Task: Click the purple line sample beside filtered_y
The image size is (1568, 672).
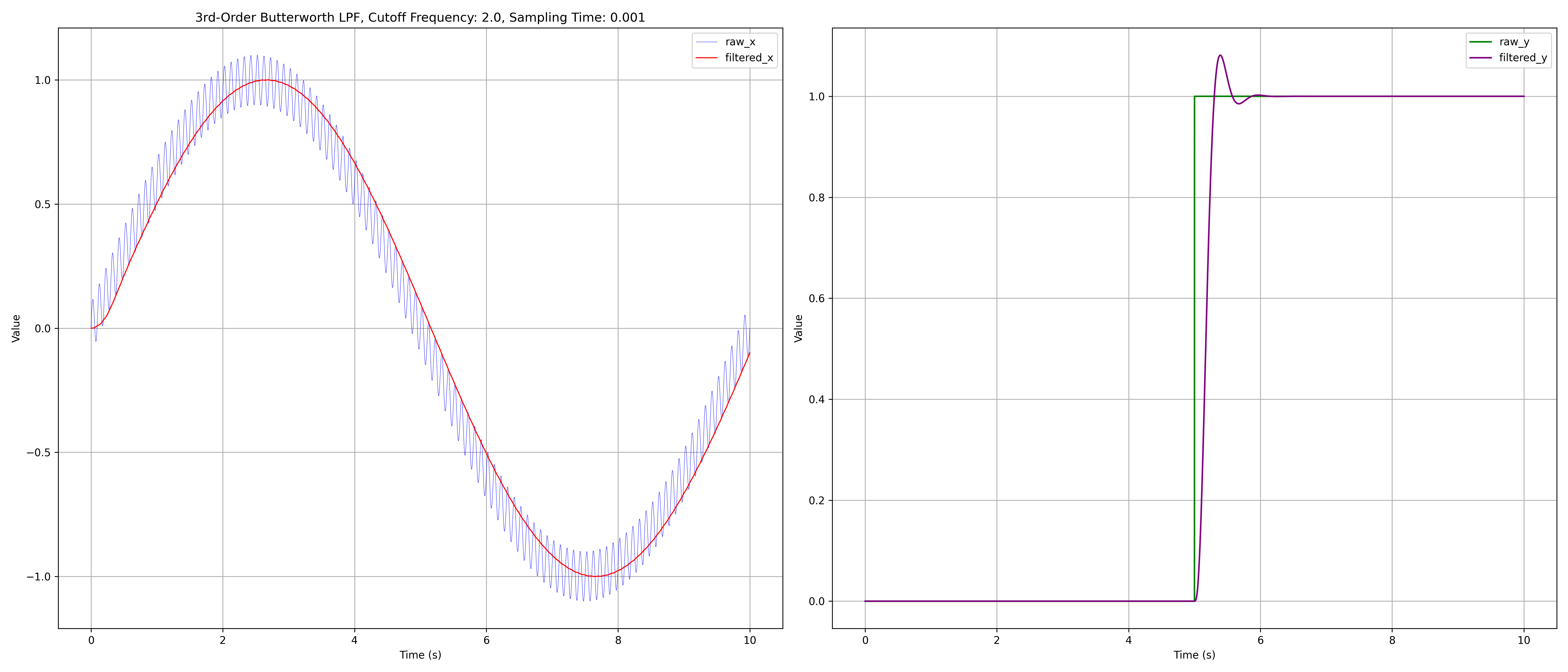Action: point(1481,58)
